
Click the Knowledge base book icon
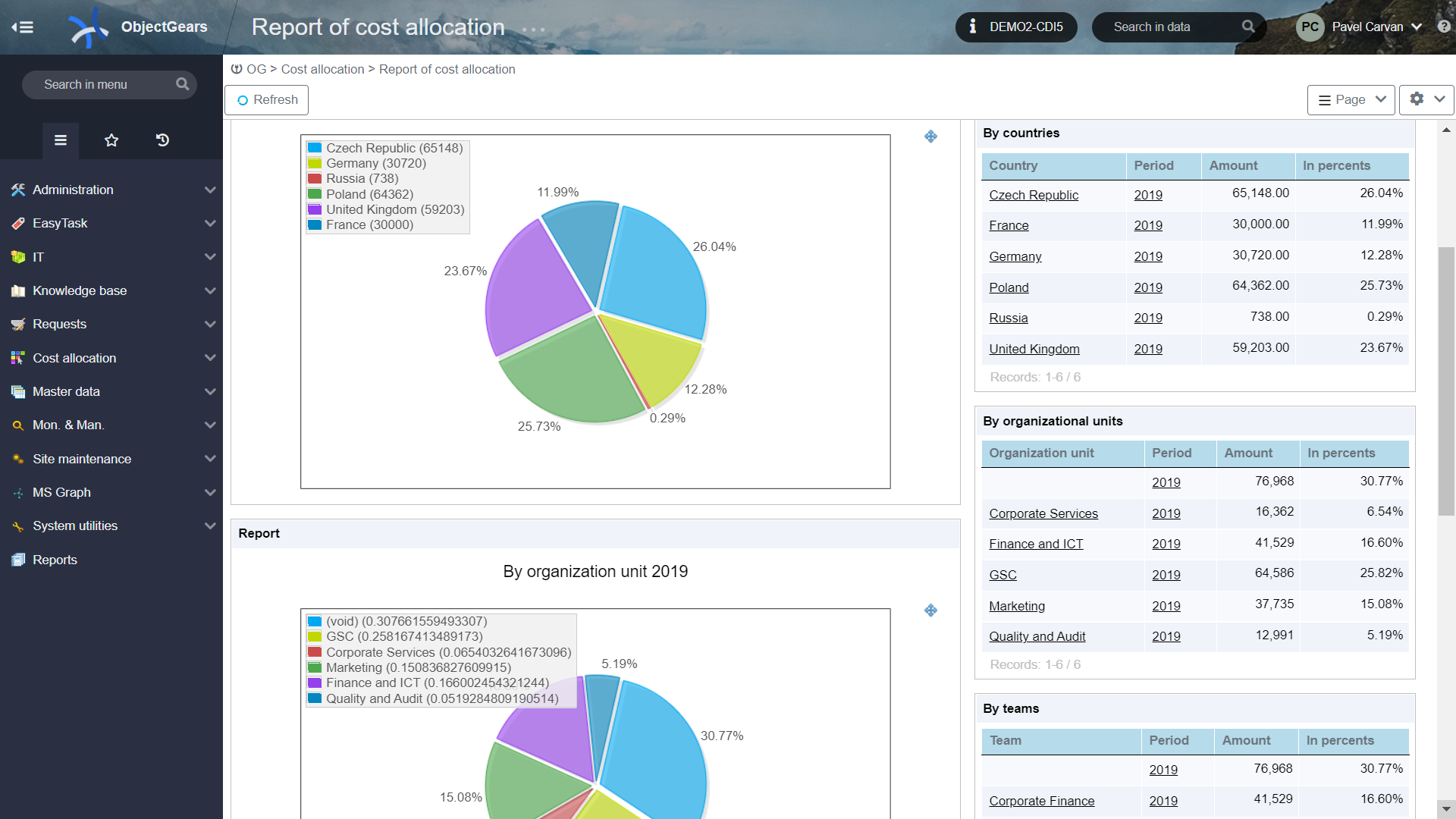(18, 290)
